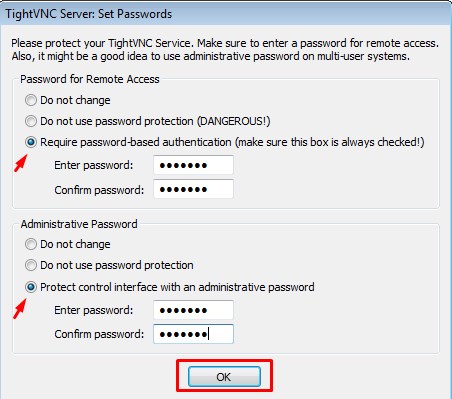Focus the Administrative "Confirm password" field
Screen dimensions: 452x399
(193, 334)
